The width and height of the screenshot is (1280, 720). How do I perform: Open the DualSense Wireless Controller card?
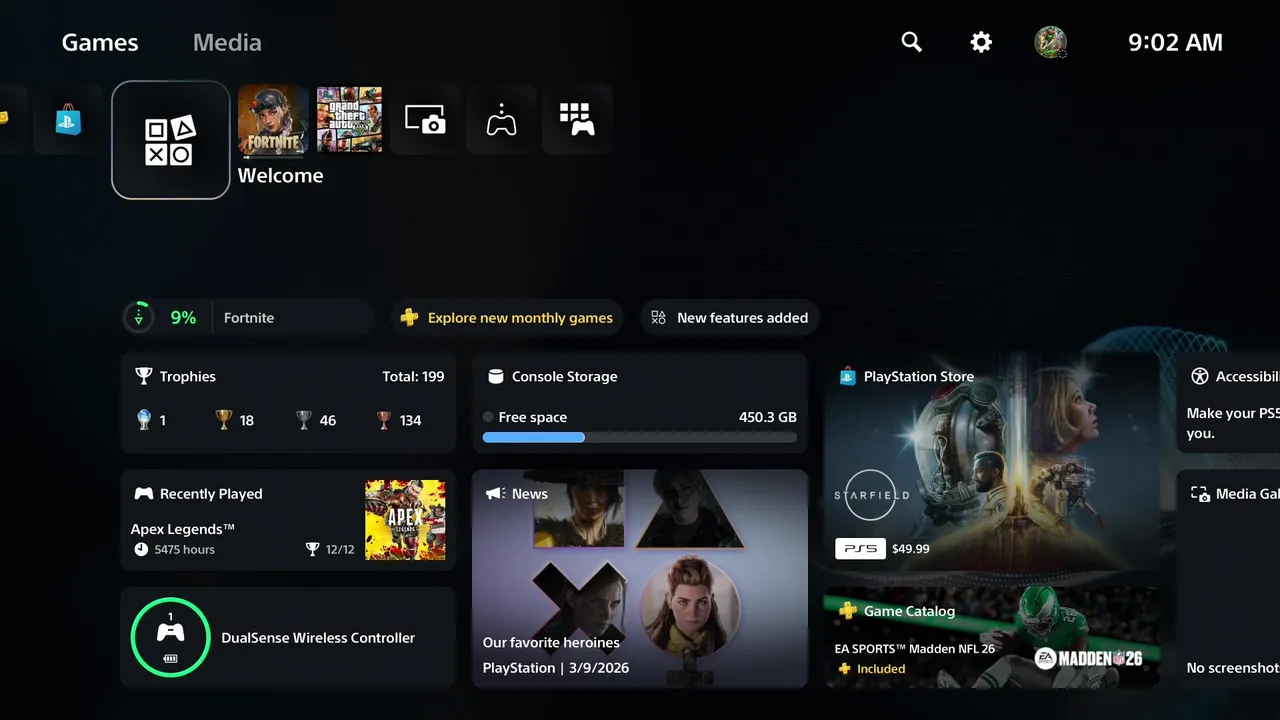coord(288,638)
